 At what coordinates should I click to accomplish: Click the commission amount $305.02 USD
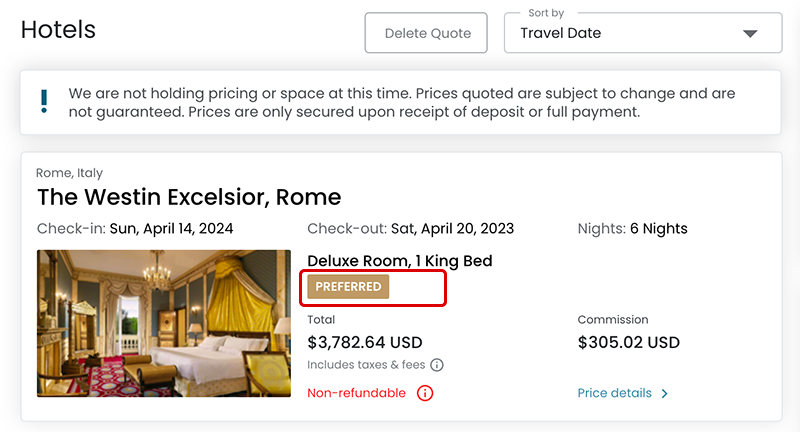628,343
